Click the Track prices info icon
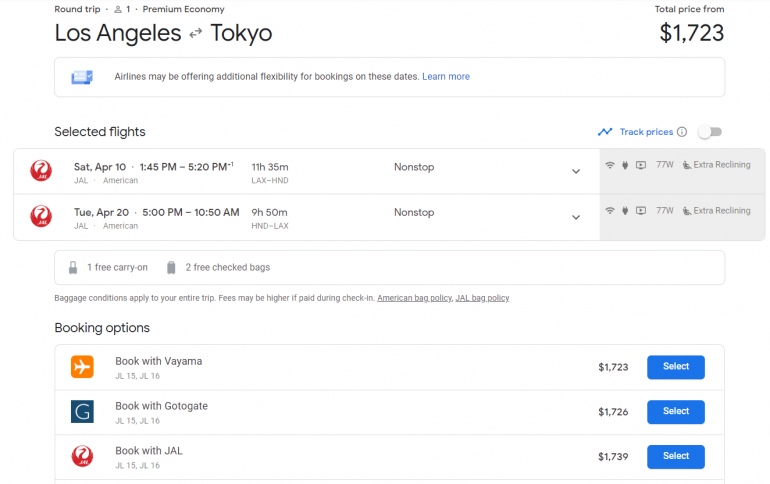This screenshot has height=484, width=770. [x=682, y=132]
